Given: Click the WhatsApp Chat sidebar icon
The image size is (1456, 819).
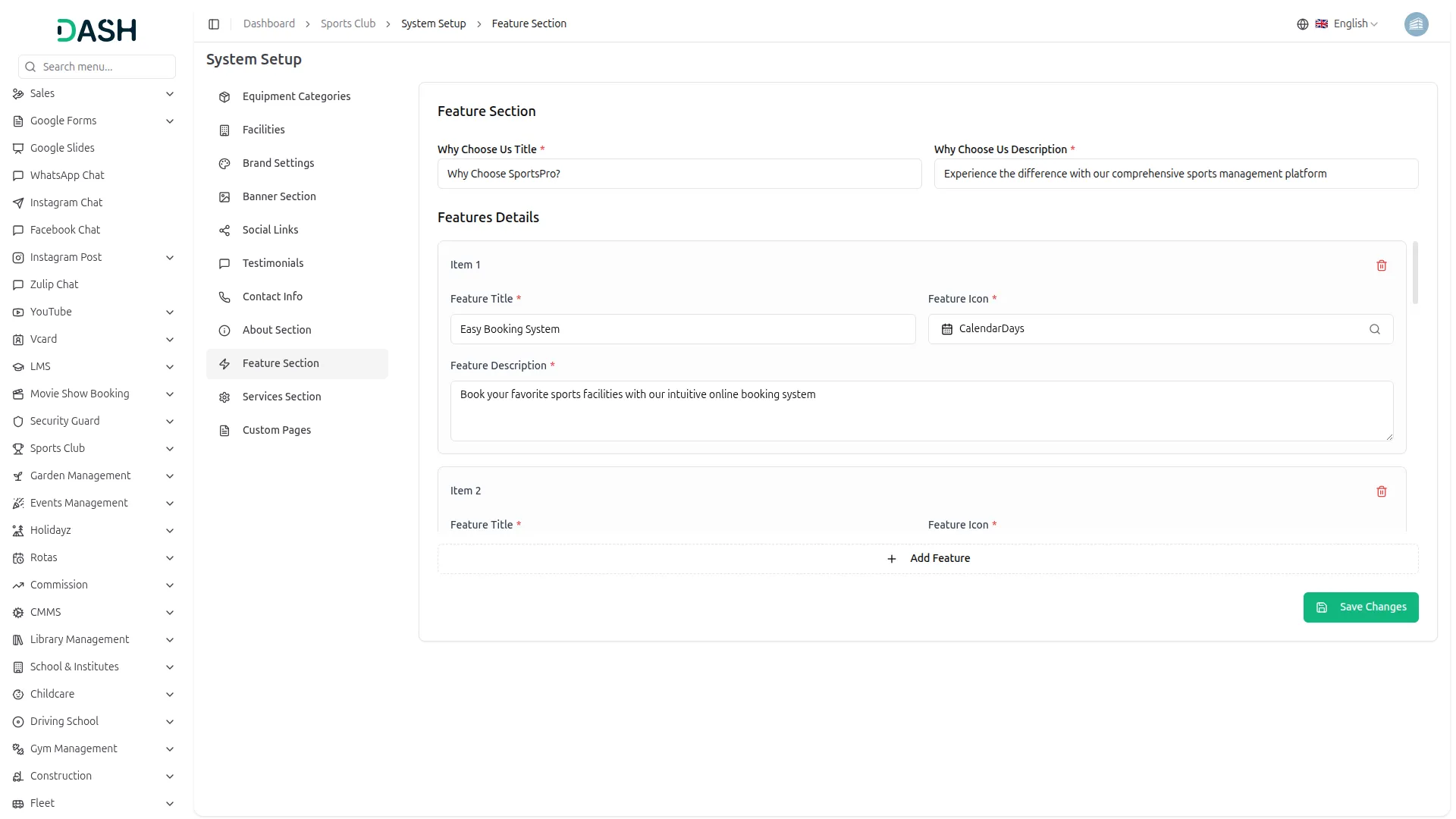Looking at the screenshot, I should (18, 176).
